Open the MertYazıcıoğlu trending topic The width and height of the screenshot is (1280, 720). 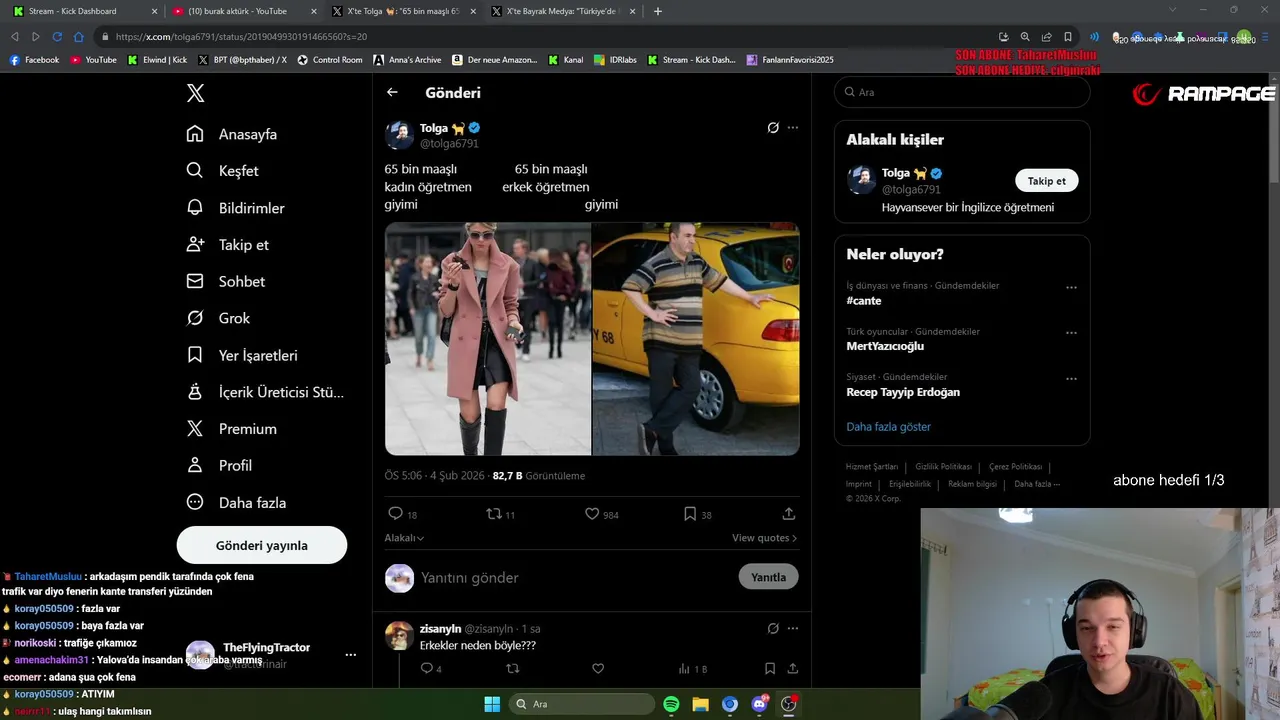[x=885, y=346]
